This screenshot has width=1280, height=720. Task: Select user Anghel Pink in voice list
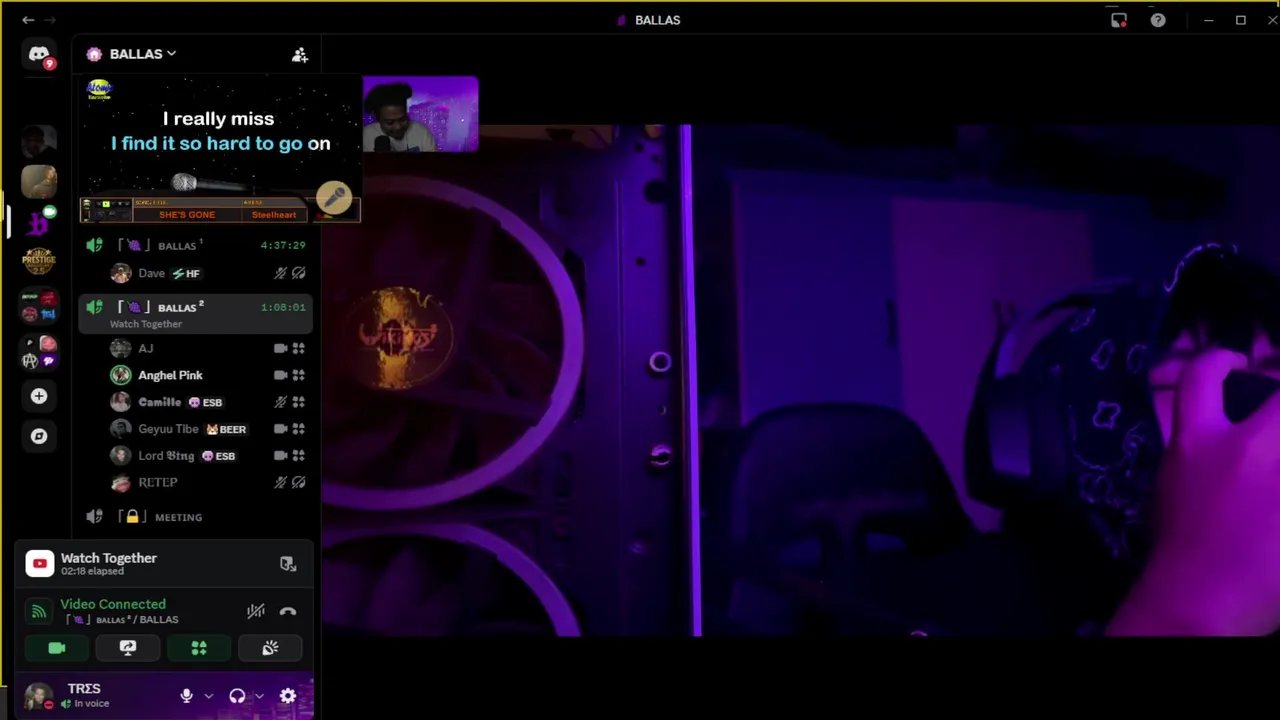(x=208, y=375)
